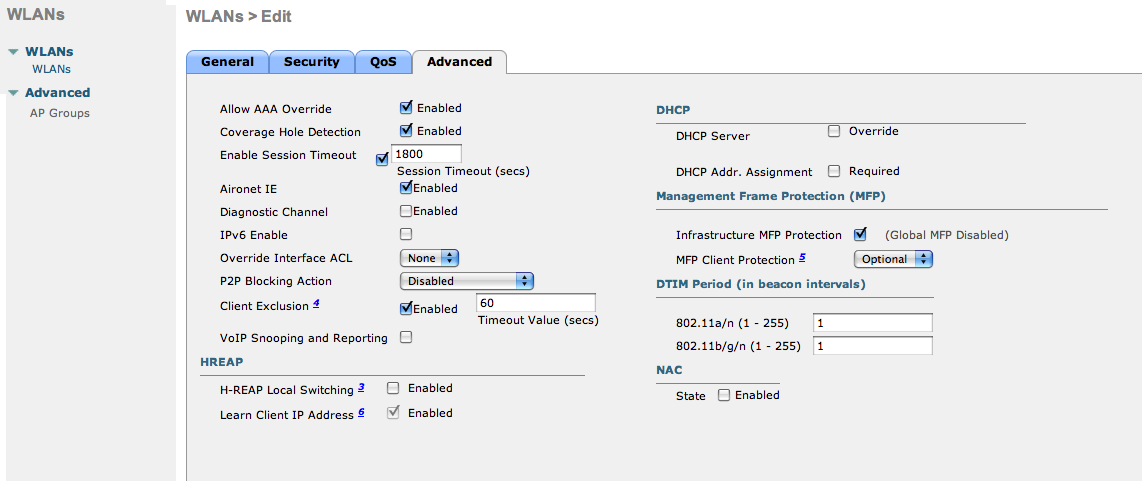Disable the Allow AAA Override checkbox
Screen dimensions: 1142x481
click(407, 108)
